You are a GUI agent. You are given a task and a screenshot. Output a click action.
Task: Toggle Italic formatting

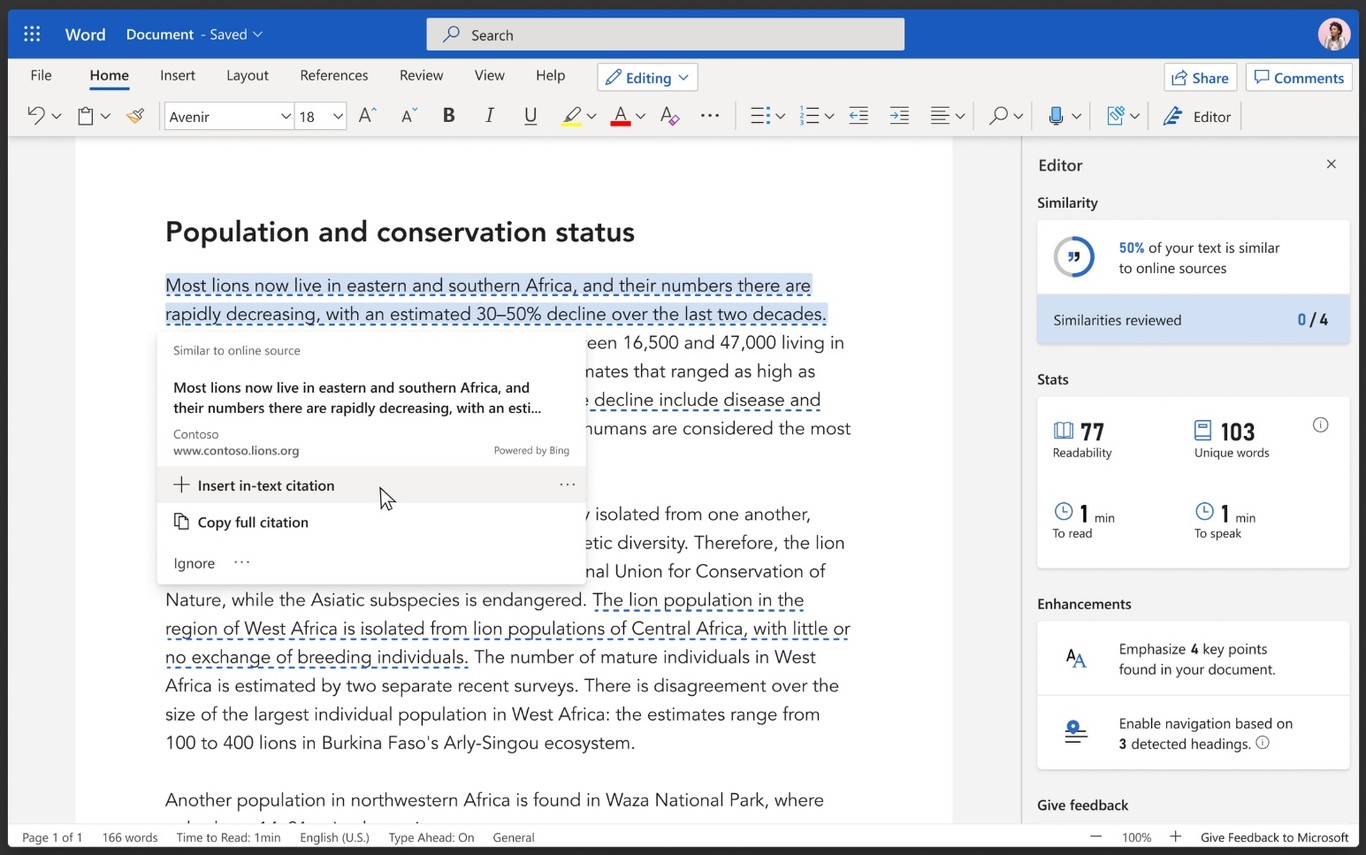point(489,116)
